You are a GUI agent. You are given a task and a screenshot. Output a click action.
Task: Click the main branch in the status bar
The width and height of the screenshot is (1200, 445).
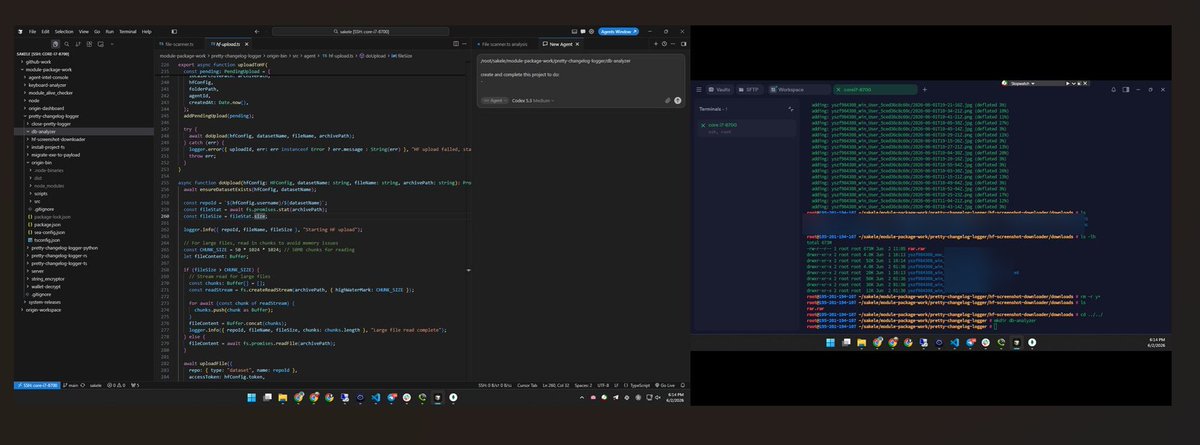pyautogui.click(x=72, y=384)
